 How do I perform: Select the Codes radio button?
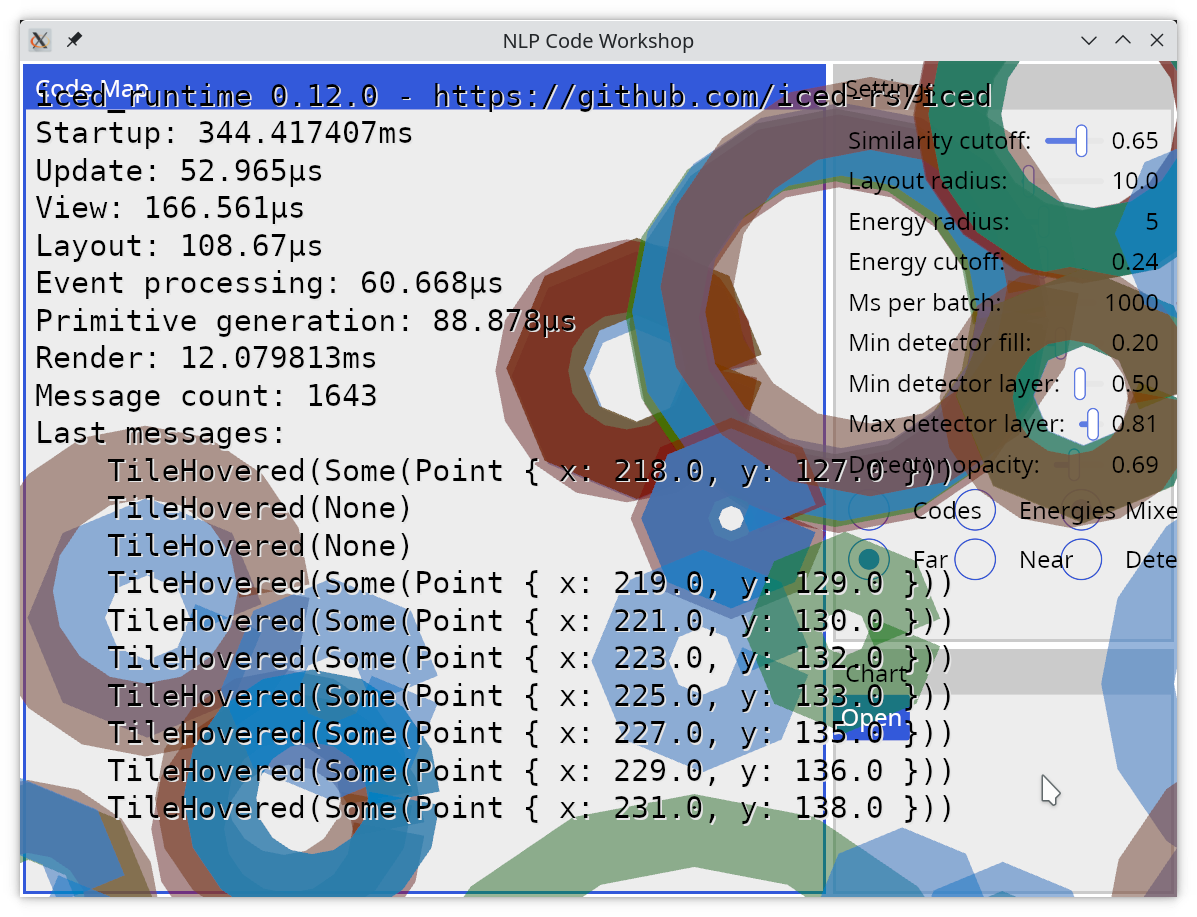tap(869, 510)
